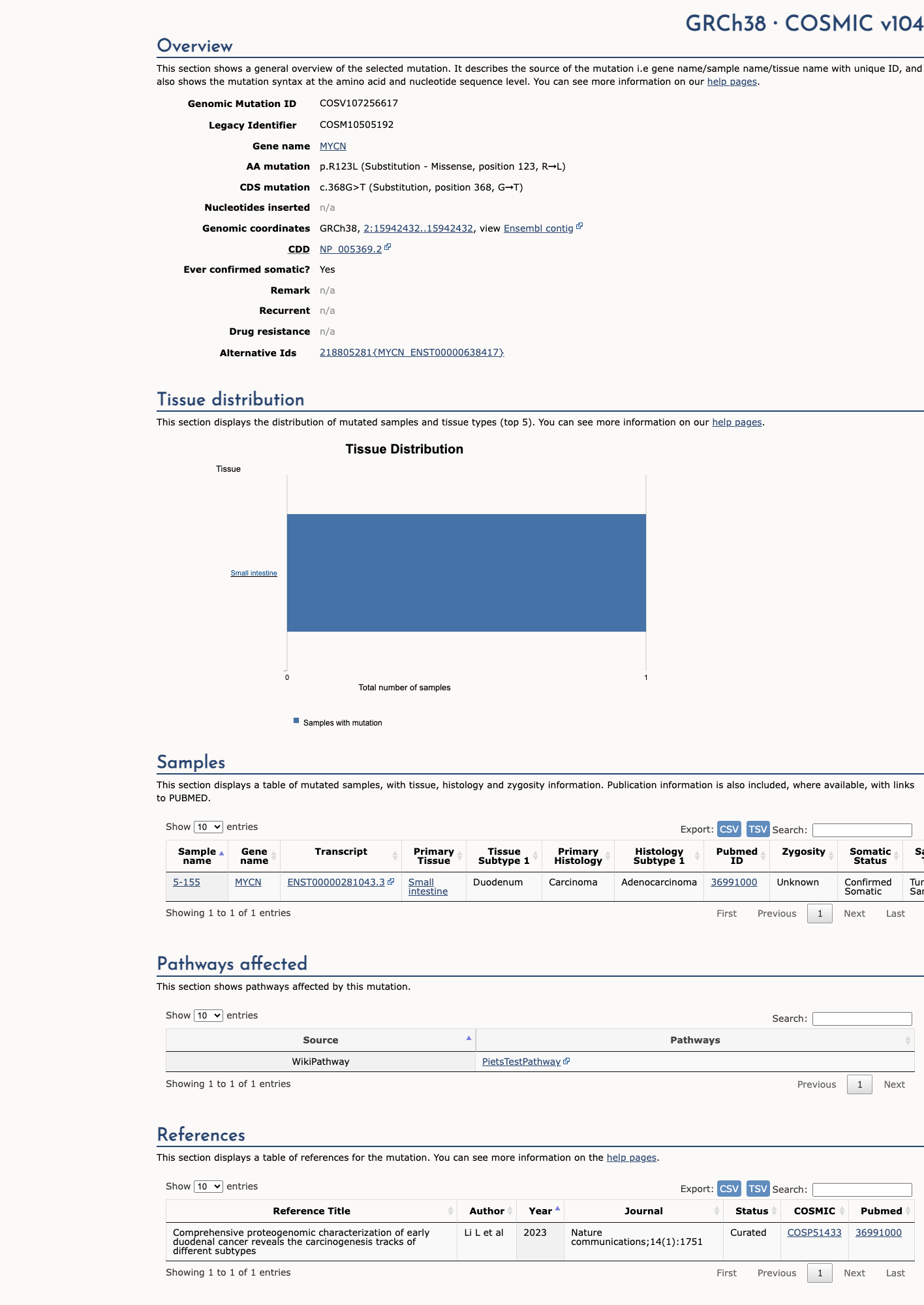The image size is (924, 1305).
Task: Sort Samples table by Gene name
Action: point(254,856)
